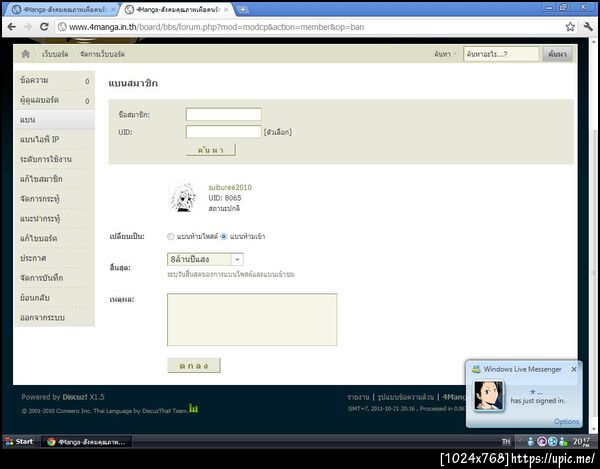The width and height of the screenshot is (600, 469).
Task: Open ข้อความ in the sidebar
Action: tap(54, 80)
